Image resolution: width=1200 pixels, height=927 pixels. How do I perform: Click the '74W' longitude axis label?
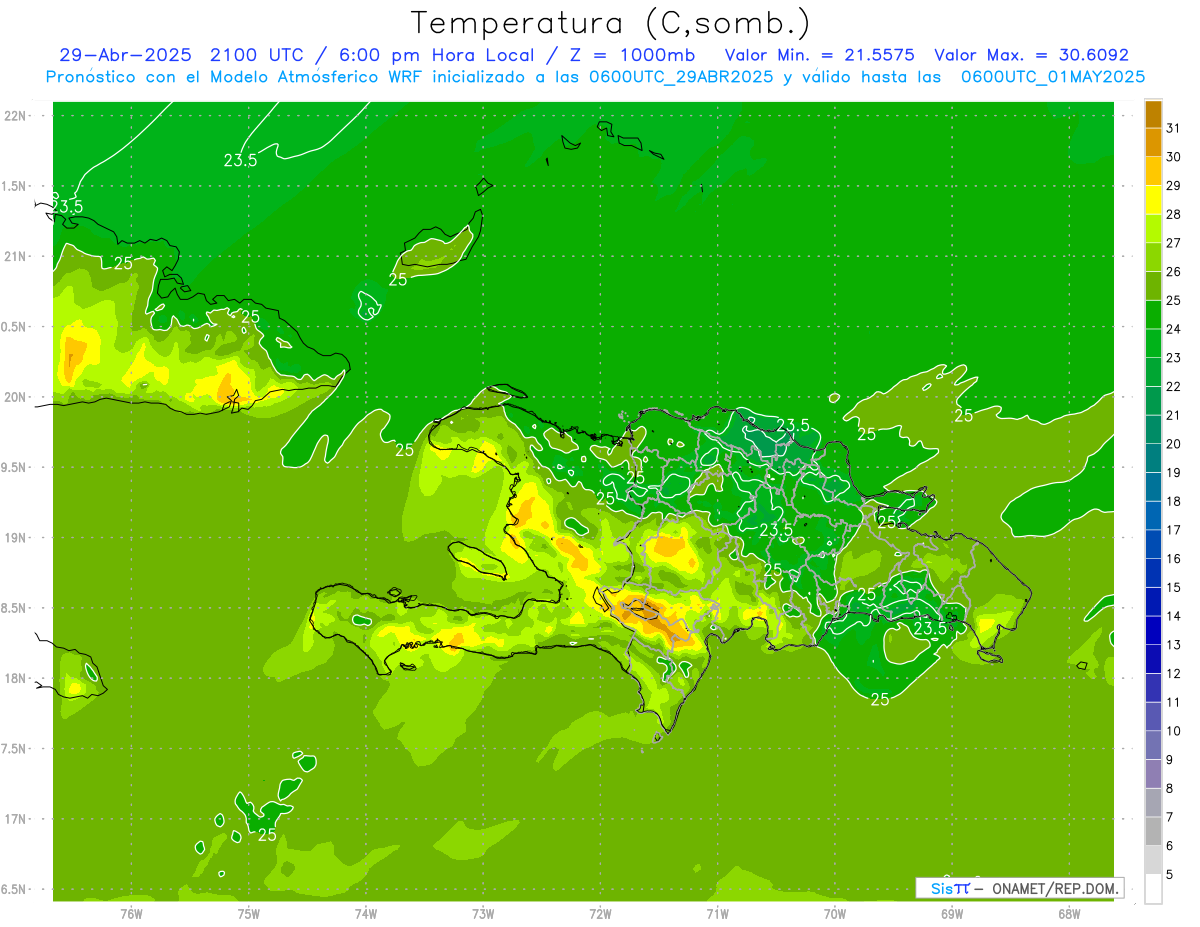tap(366, 913)
